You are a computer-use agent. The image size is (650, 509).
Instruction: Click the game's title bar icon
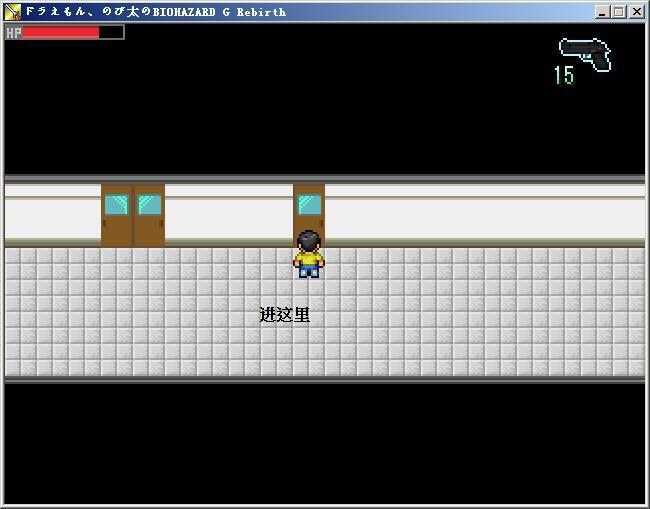coord(12,12)
